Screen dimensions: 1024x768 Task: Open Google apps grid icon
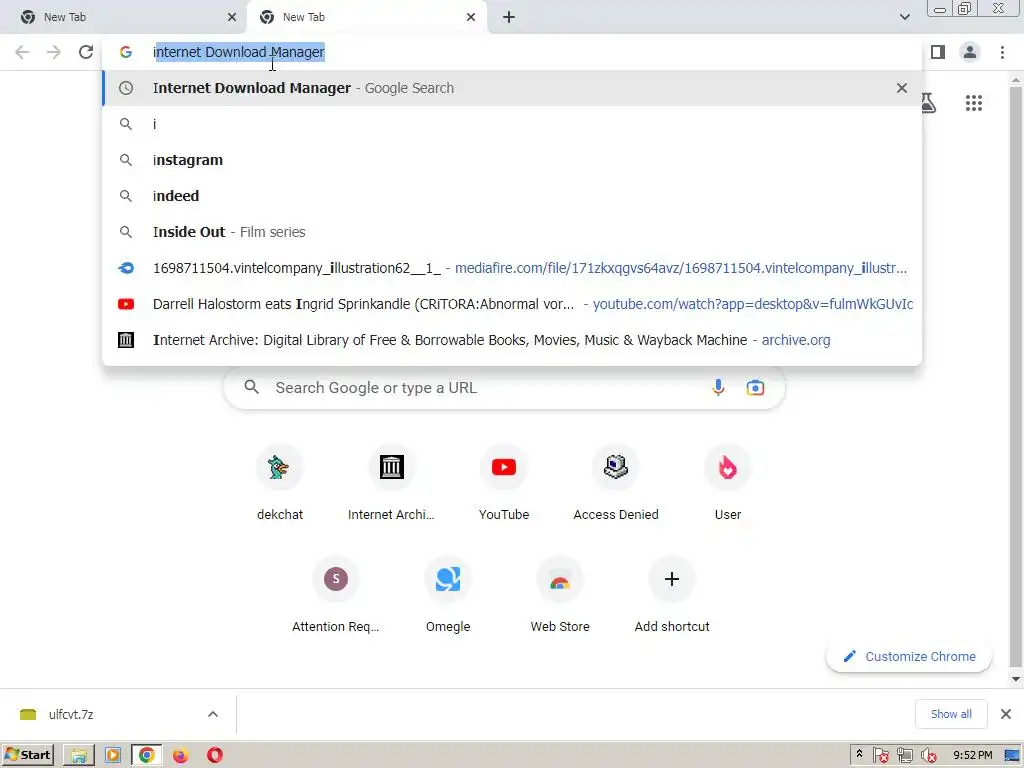coord(974,103)
